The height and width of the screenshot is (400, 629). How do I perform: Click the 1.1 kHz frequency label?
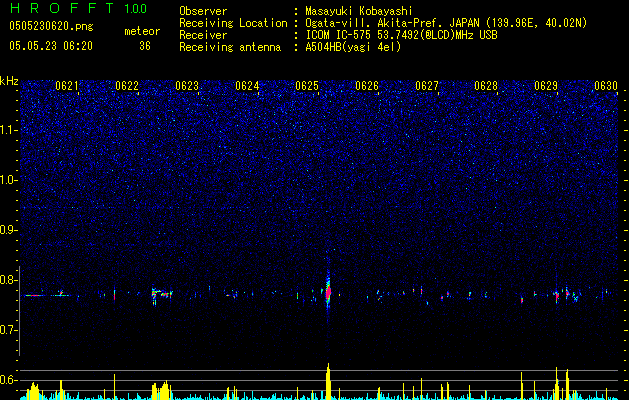[8, 130]
